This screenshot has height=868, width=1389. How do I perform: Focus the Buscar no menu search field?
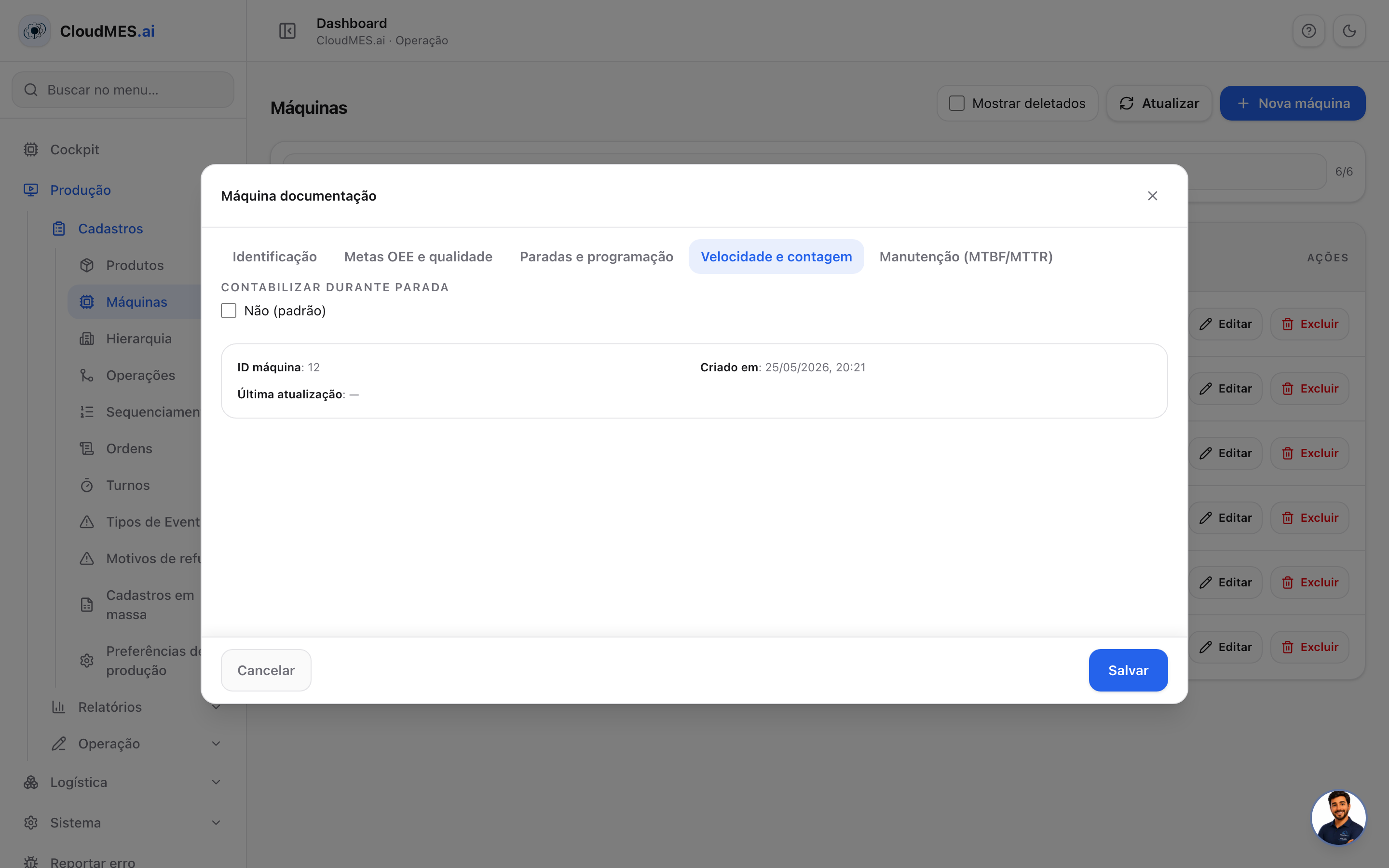(x=123, y=90)
